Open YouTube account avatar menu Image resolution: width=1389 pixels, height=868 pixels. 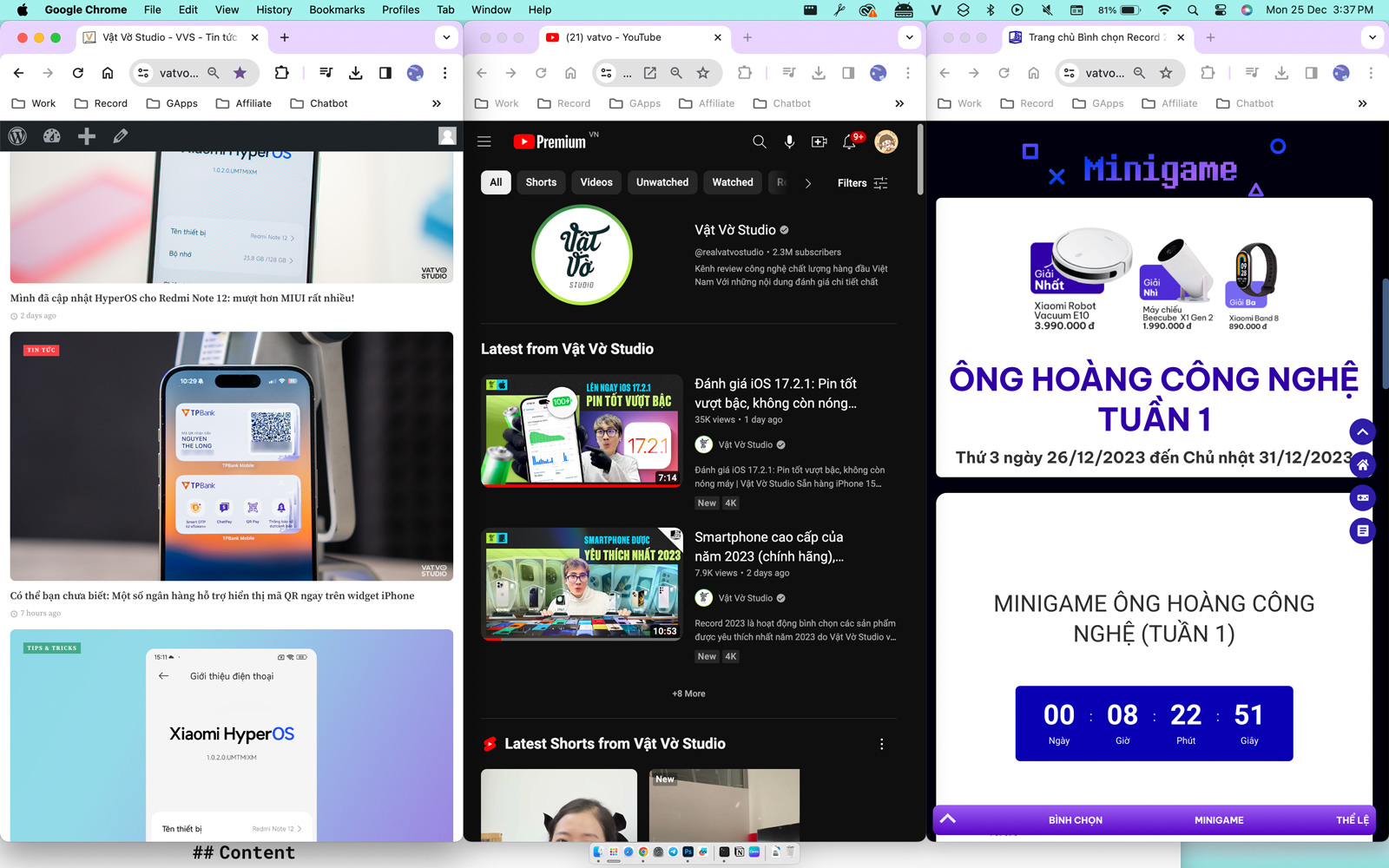pyautogui.click(x=886, y=141)
